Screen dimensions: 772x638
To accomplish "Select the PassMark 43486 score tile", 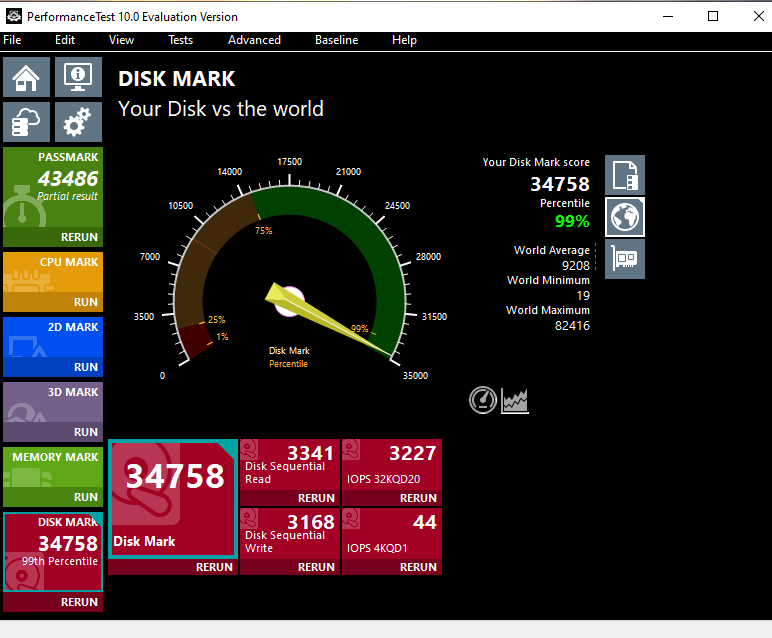I will (53, 187).
